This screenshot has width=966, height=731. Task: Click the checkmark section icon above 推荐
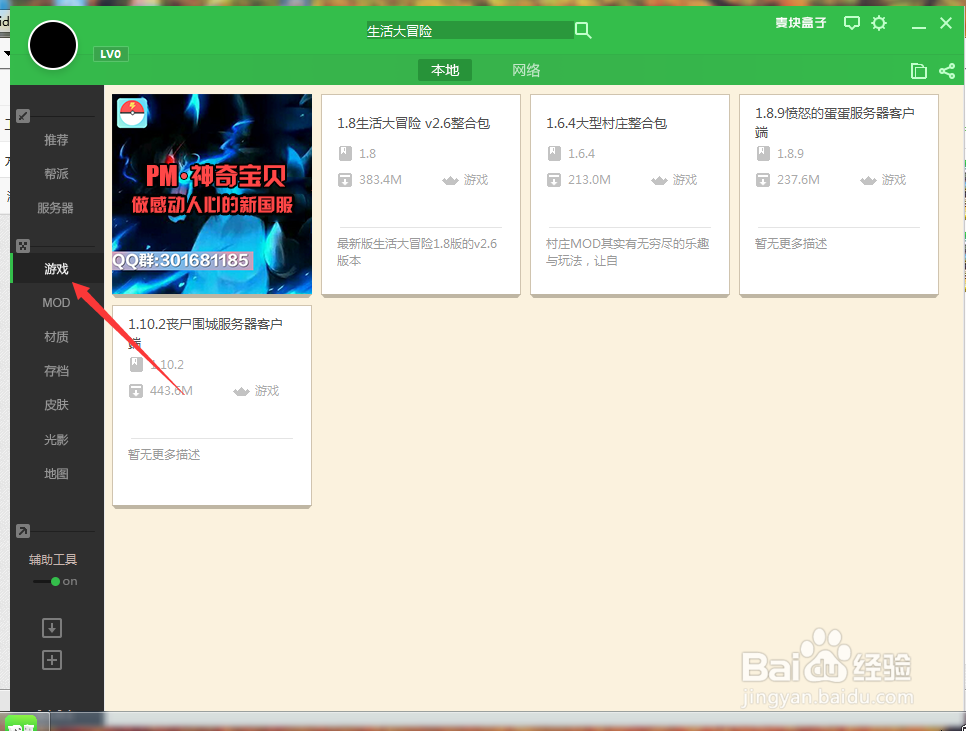coord(23,116)
